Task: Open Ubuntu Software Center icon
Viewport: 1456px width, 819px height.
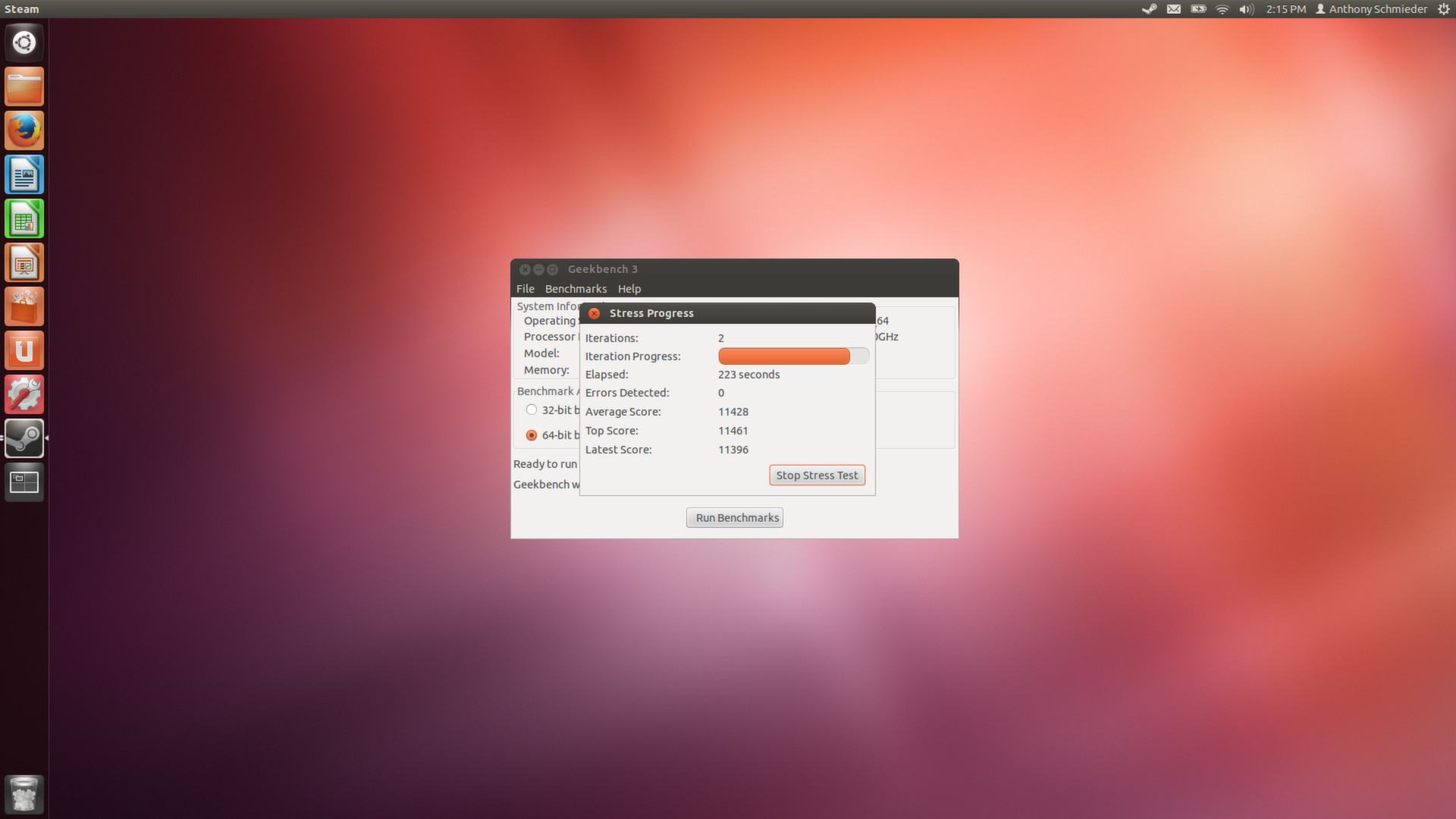Action: 24,307
